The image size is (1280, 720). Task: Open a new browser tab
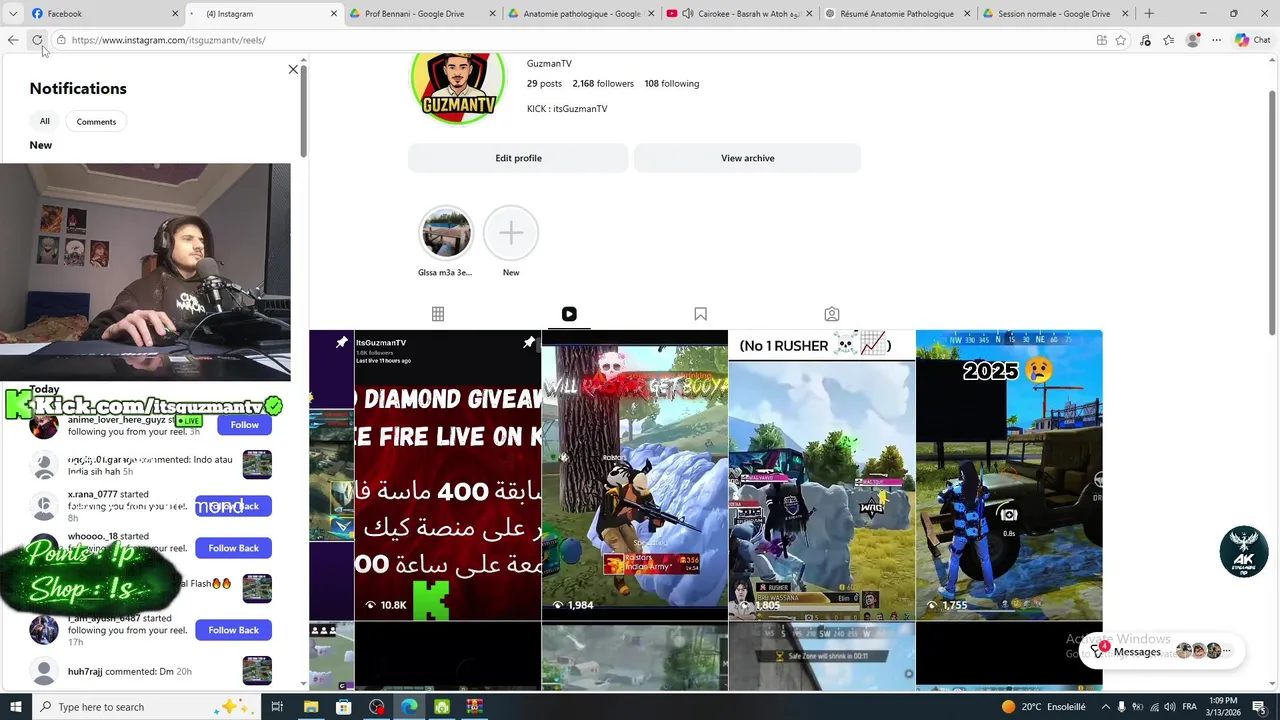point(1149,14)
